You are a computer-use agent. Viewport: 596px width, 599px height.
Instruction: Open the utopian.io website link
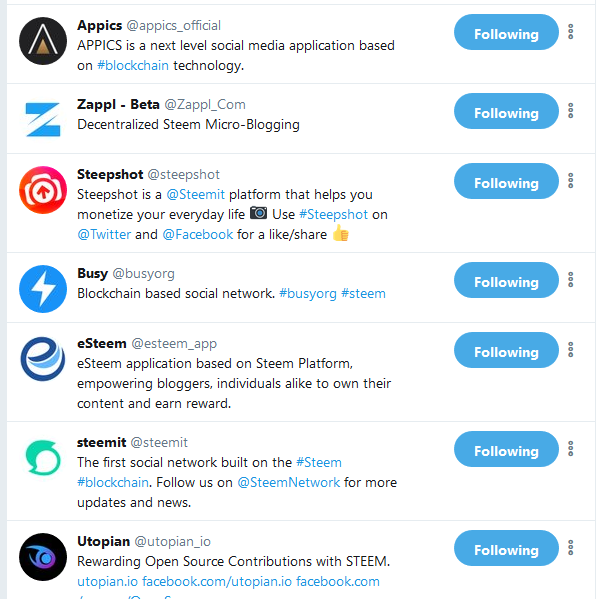click(x=107, y=581)
